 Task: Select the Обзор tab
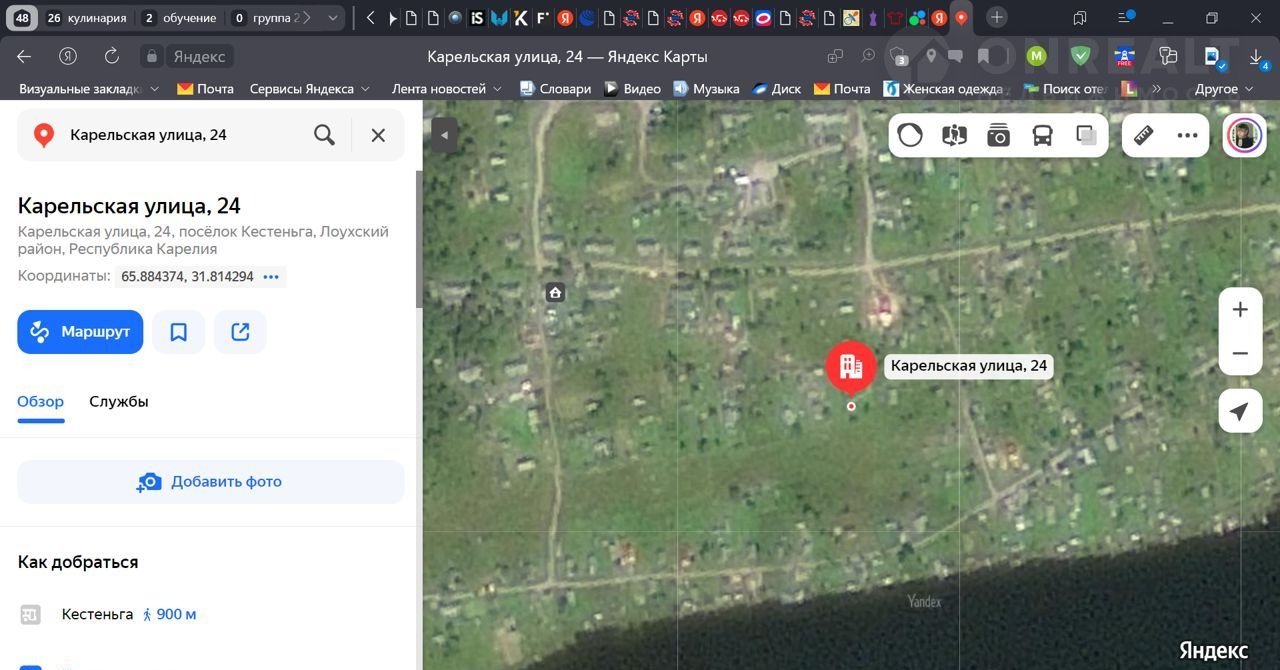[x=41, y=402]
